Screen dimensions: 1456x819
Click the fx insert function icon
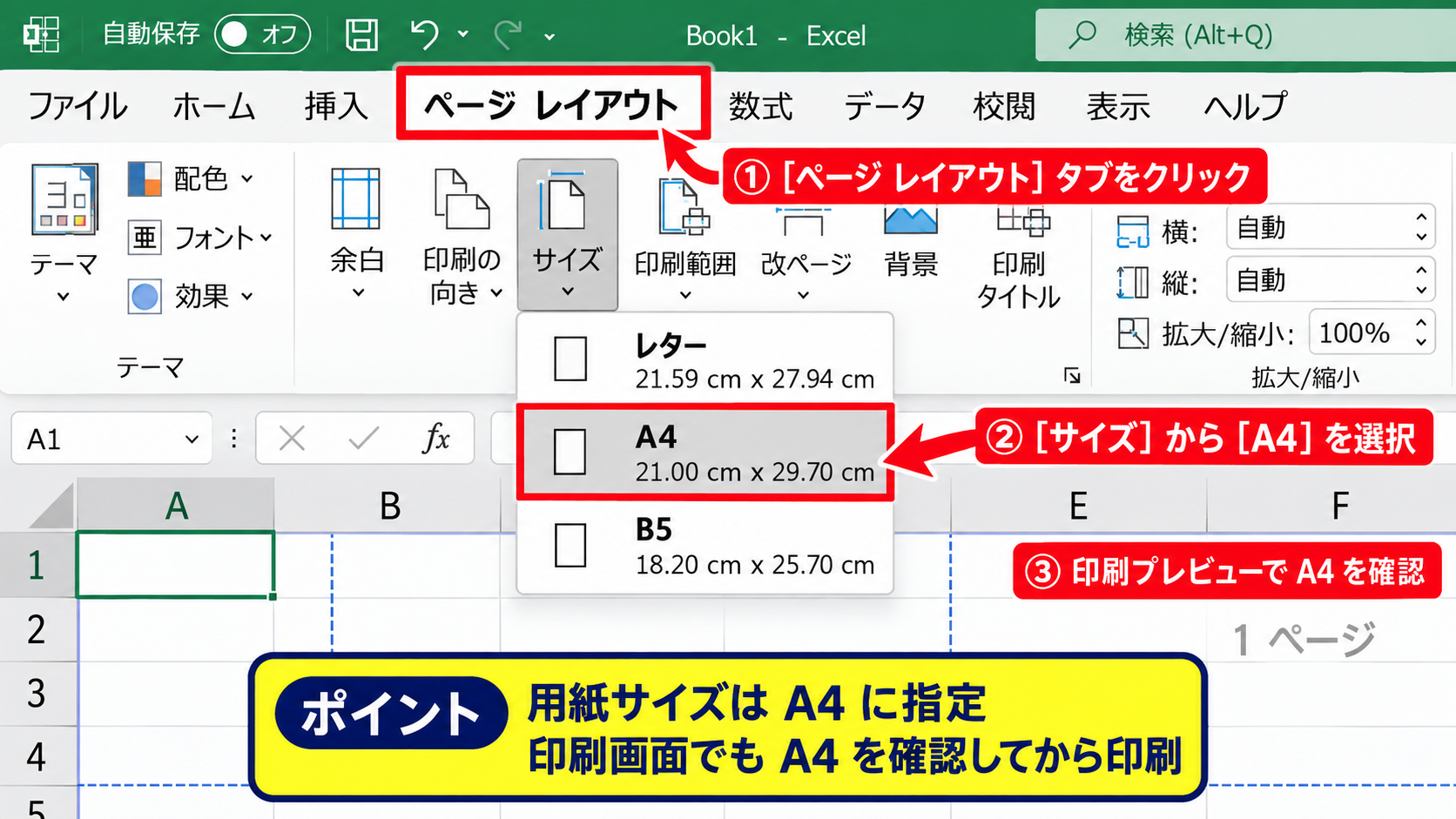[x=436, y=438]
